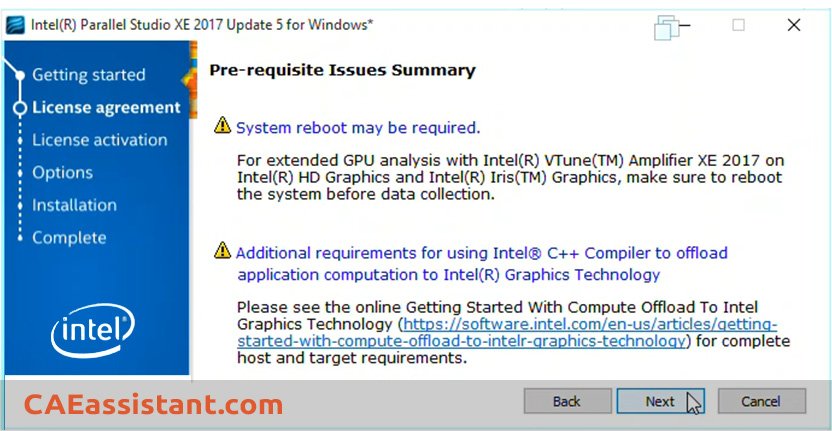Go to the License activation step
The height and width of the screenshot is (431, 832).
click(100, 140)
